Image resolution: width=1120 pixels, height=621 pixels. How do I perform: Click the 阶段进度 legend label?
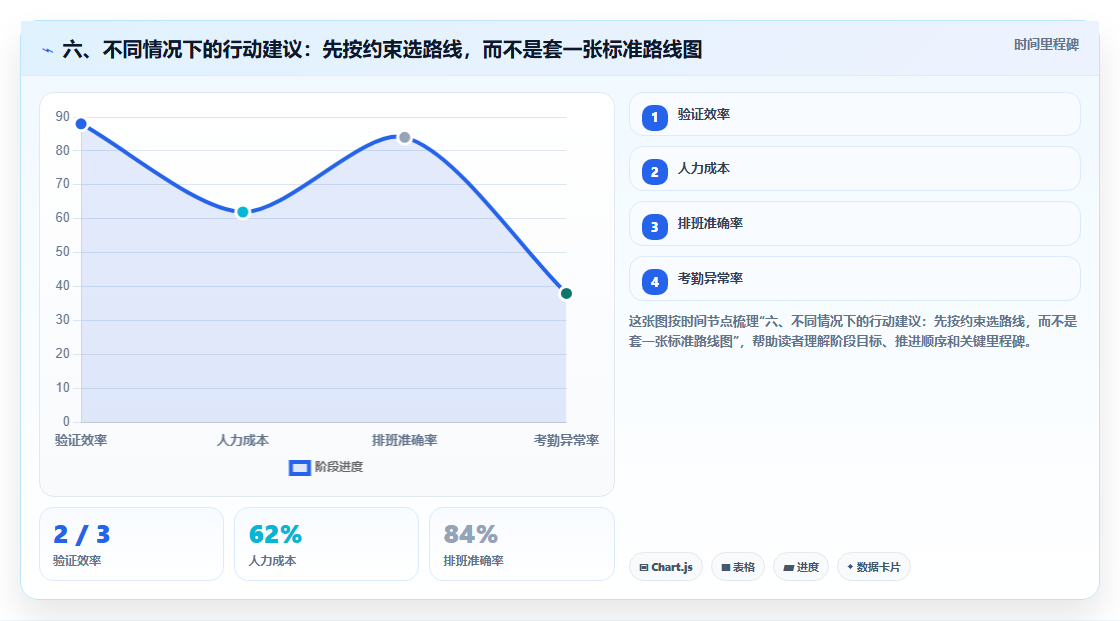(x=339, y=467)
